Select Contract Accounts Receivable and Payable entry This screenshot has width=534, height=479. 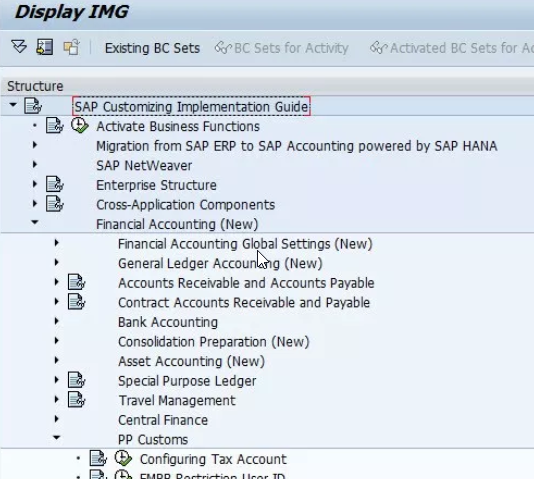(x=244, y=303)
